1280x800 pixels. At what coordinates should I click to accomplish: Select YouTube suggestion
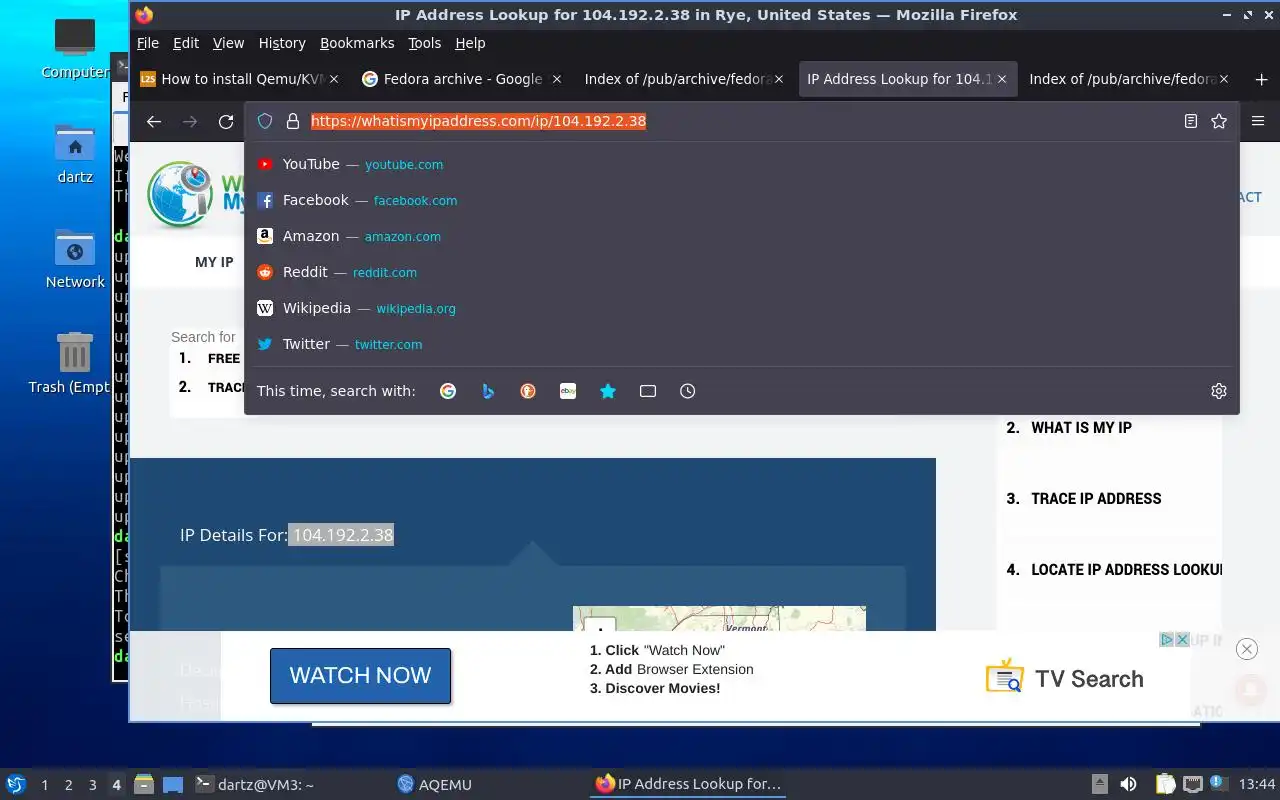(x=741, y=164)
